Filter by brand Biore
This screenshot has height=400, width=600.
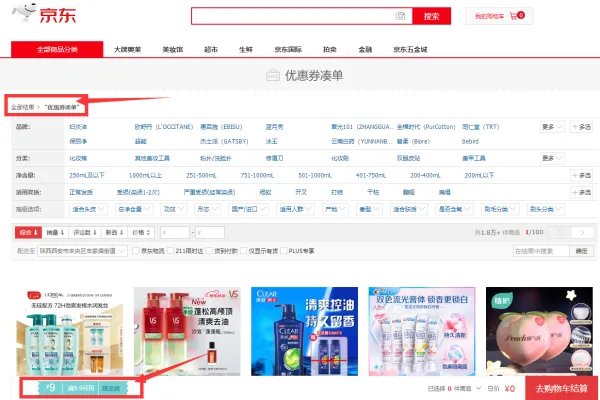pyautogui.click(x=413, y=141)
